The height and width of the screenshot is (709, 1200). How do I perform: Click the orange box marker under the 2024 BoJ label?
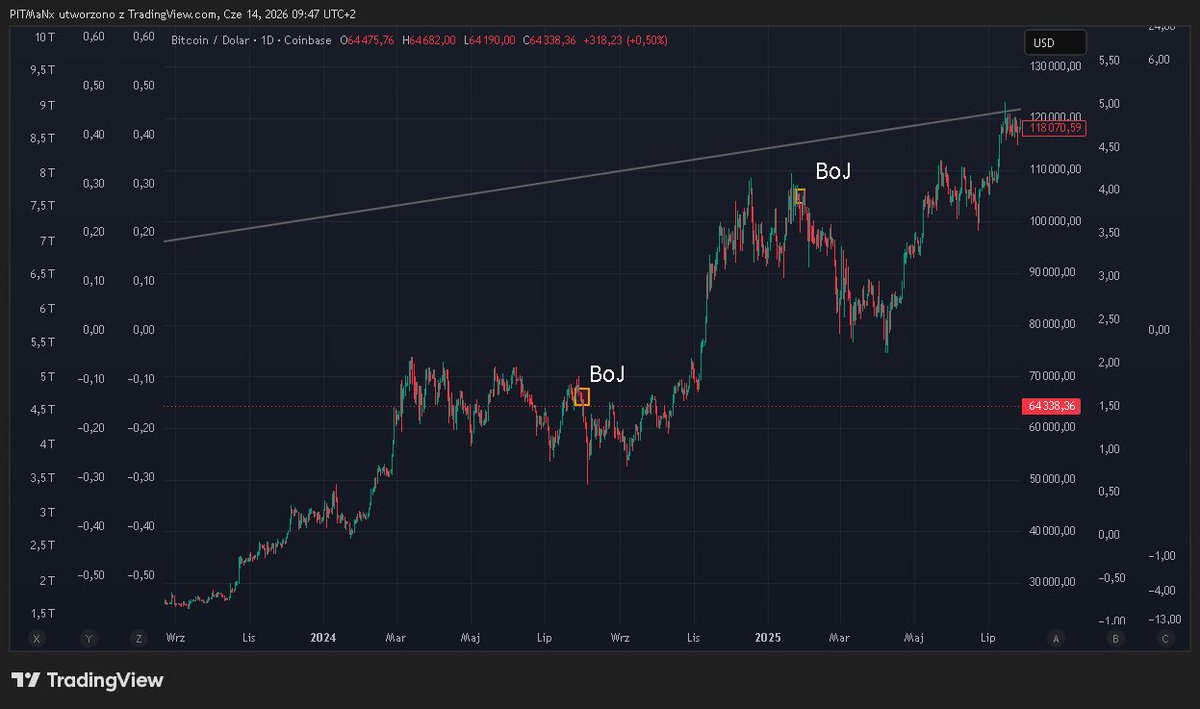click(x=582, y=397)
